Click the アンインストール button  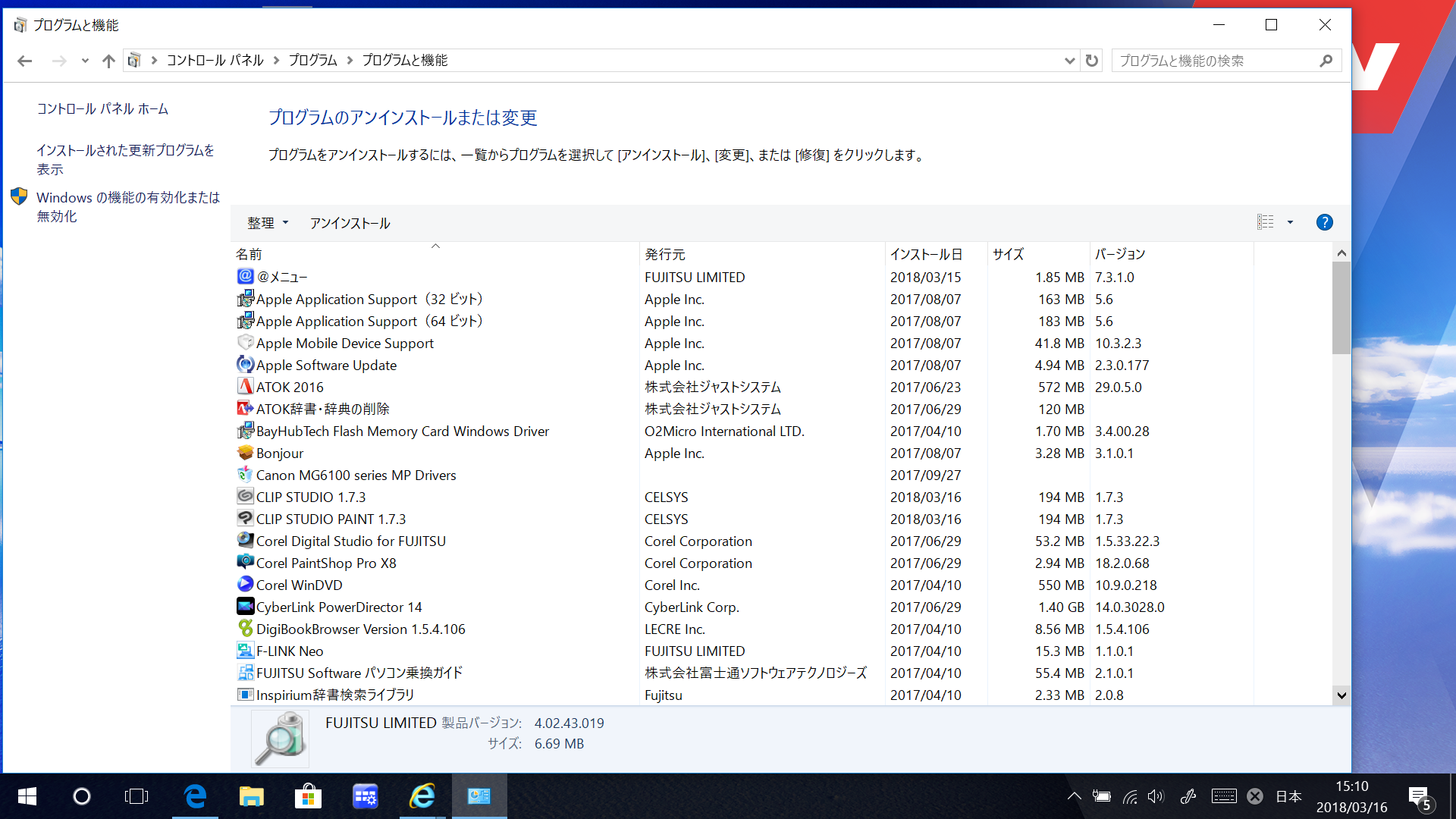(x=350, y=223)
